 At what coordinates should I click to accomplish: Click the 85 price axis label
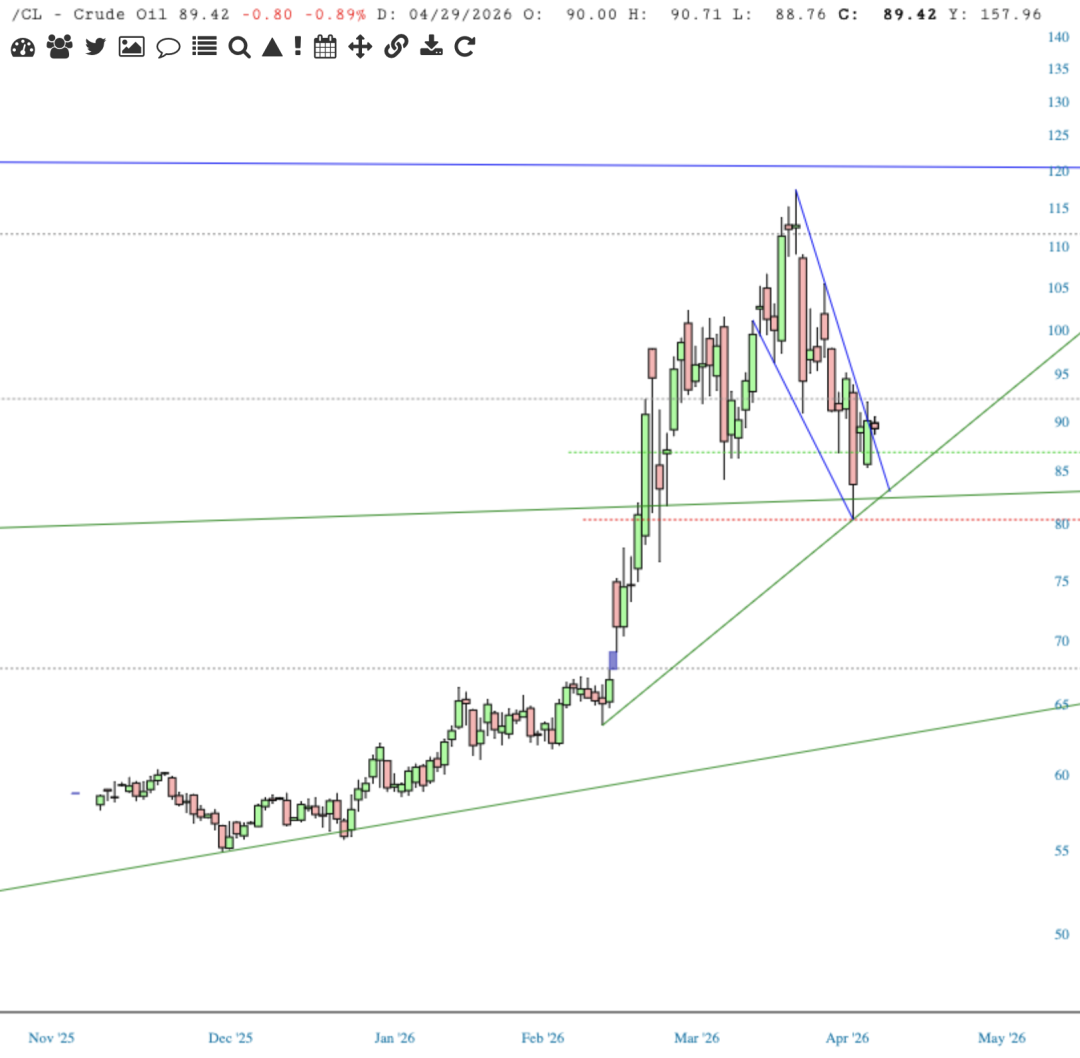pos(1061,471)
